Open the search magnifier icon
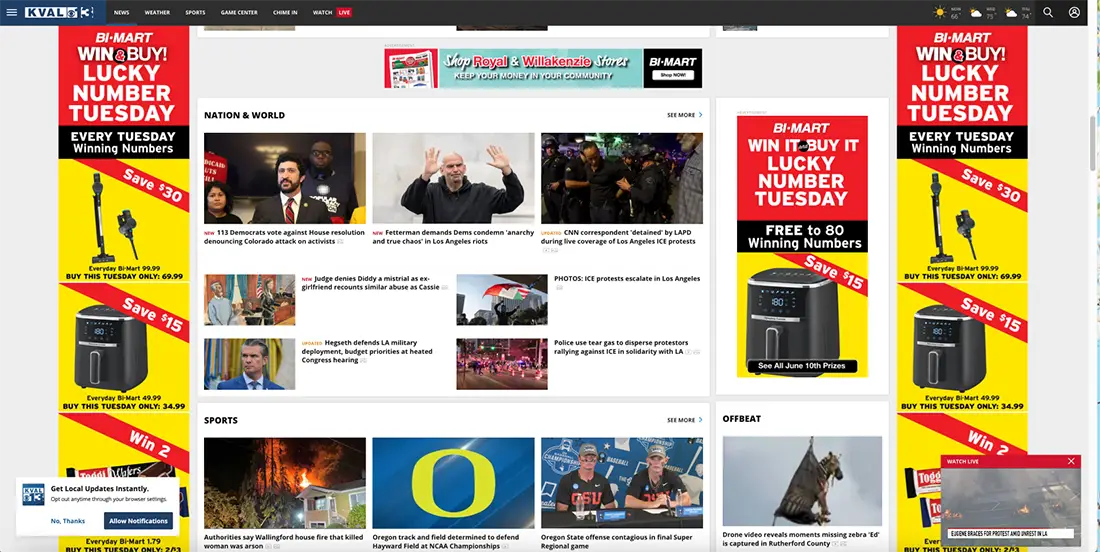 coord(1048,13)
